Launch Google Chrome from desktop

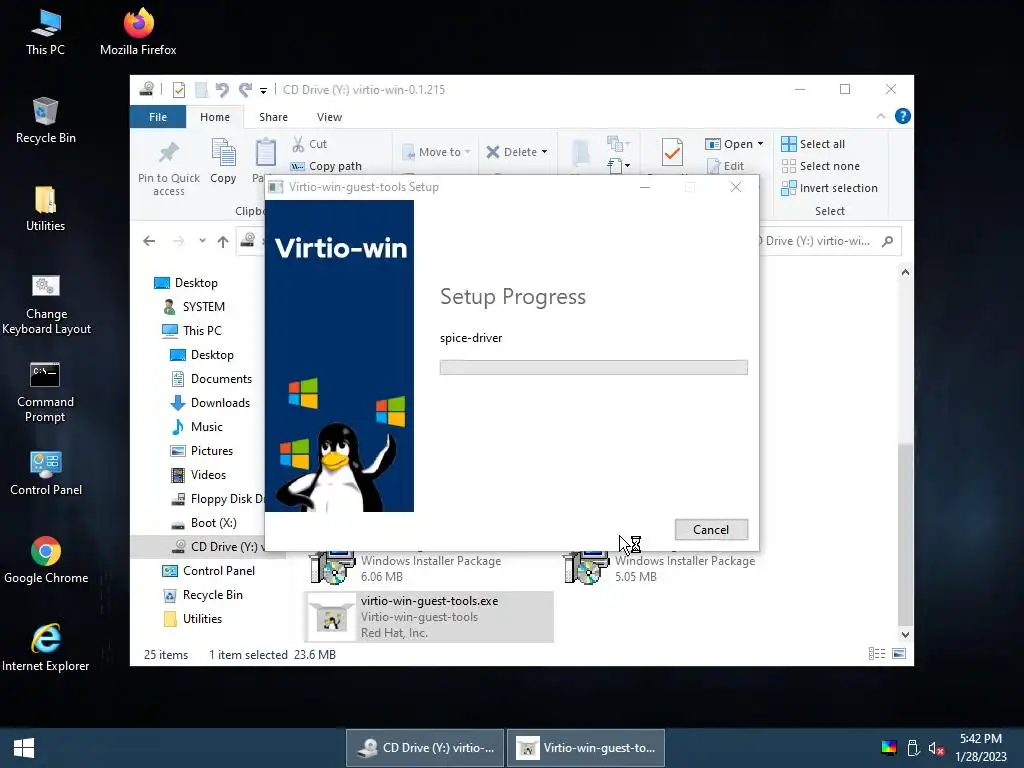point(46,560)
